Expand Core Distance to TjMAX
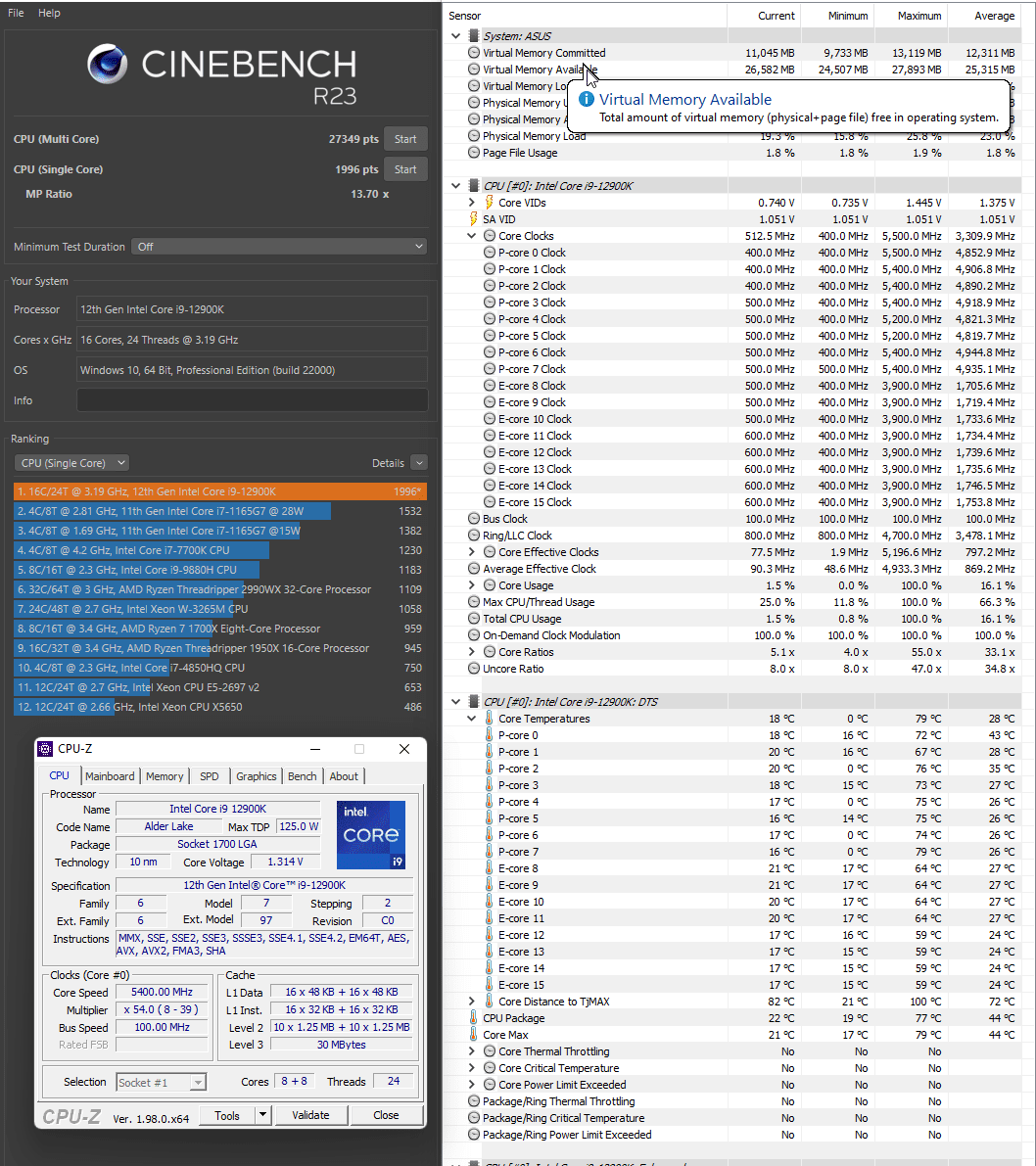This screenshot has width=1036, height=1166. tap(472, 1002)
